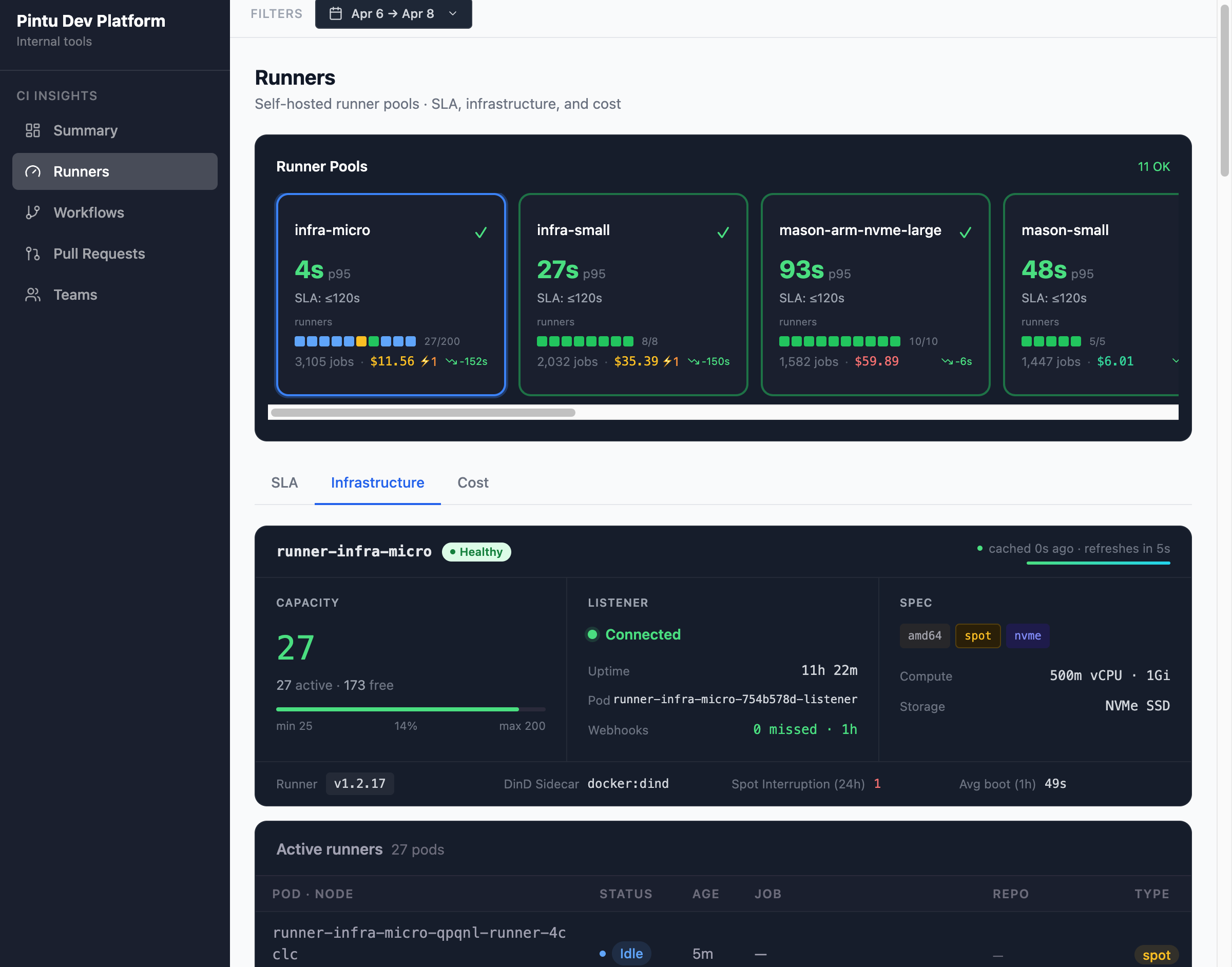Screen dimensions: 1232x967
Task: Open the Apr 6 → Apr 8 date dropdown
Action: coord(393,13)
